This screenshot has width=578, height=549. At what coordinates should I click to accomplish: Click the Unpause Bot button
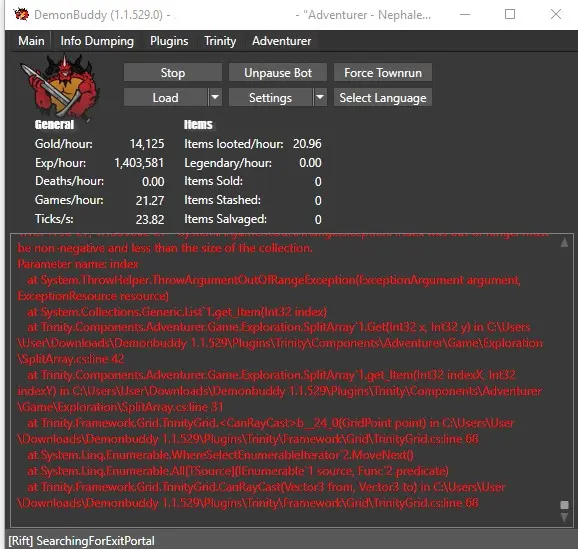pyautogui.click(x=278, y=72)
